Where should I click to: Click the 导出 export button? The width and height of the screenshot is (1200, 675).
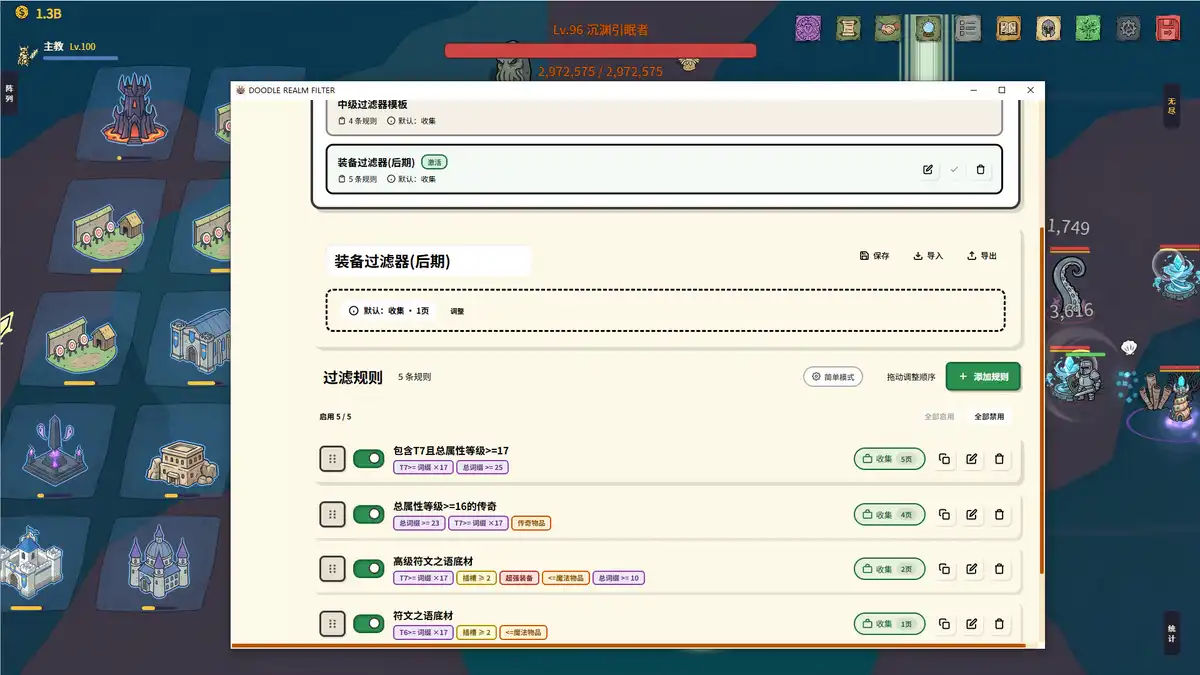click(x=982, y=256)
